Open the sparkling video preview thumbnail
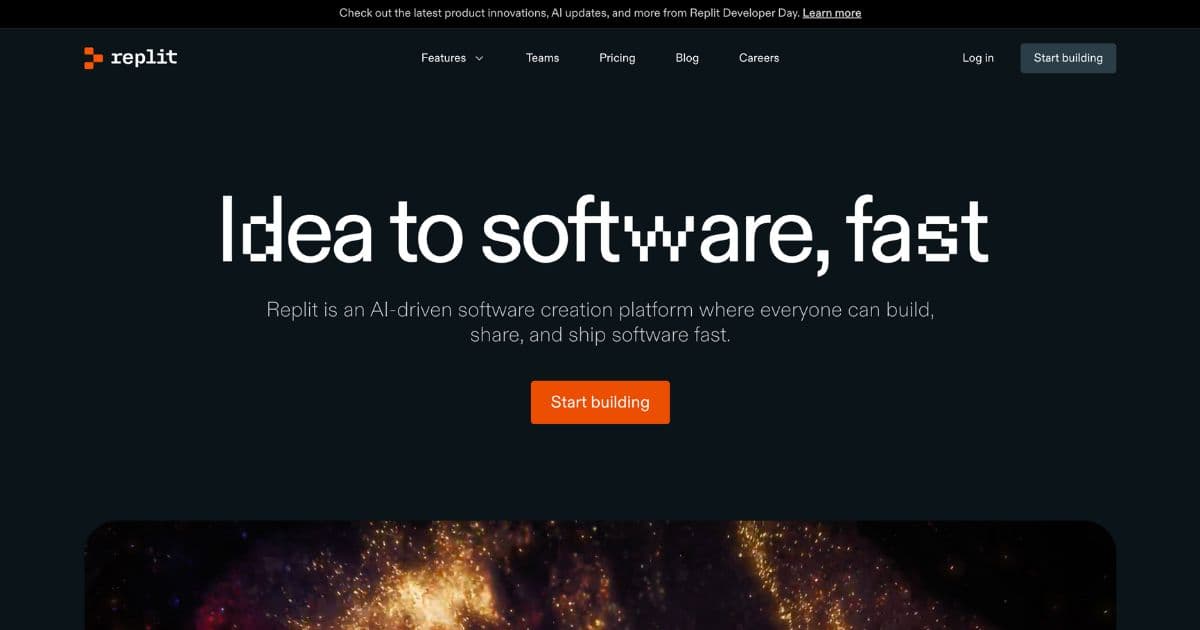 tap(600, 575)
